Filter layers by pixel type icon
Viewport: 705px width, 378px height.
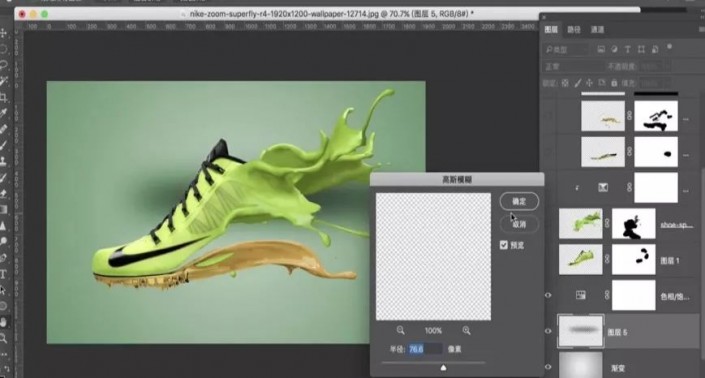(x=601, y=49)
